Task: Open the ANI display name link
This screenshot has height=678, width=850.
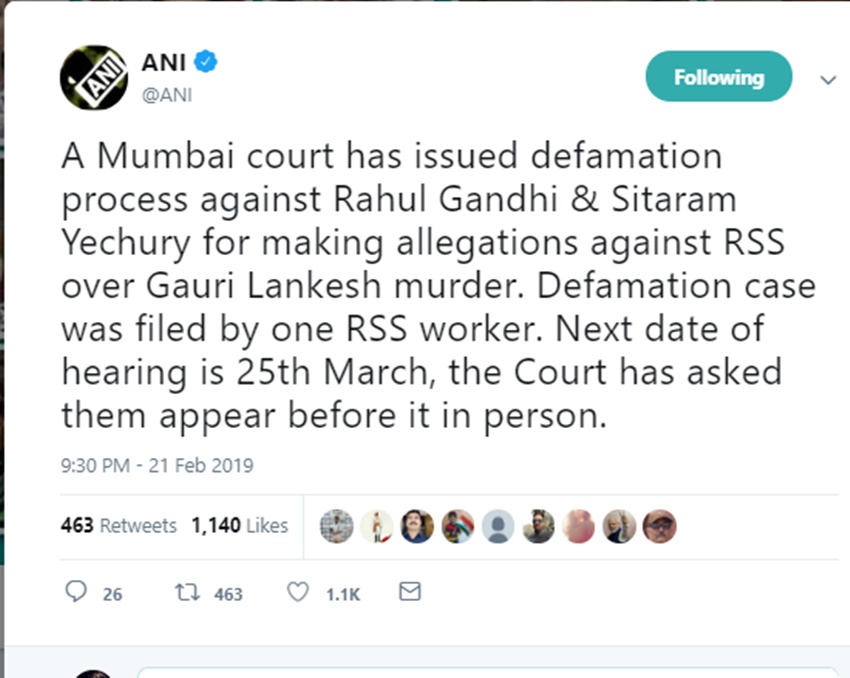Action: 164,63
